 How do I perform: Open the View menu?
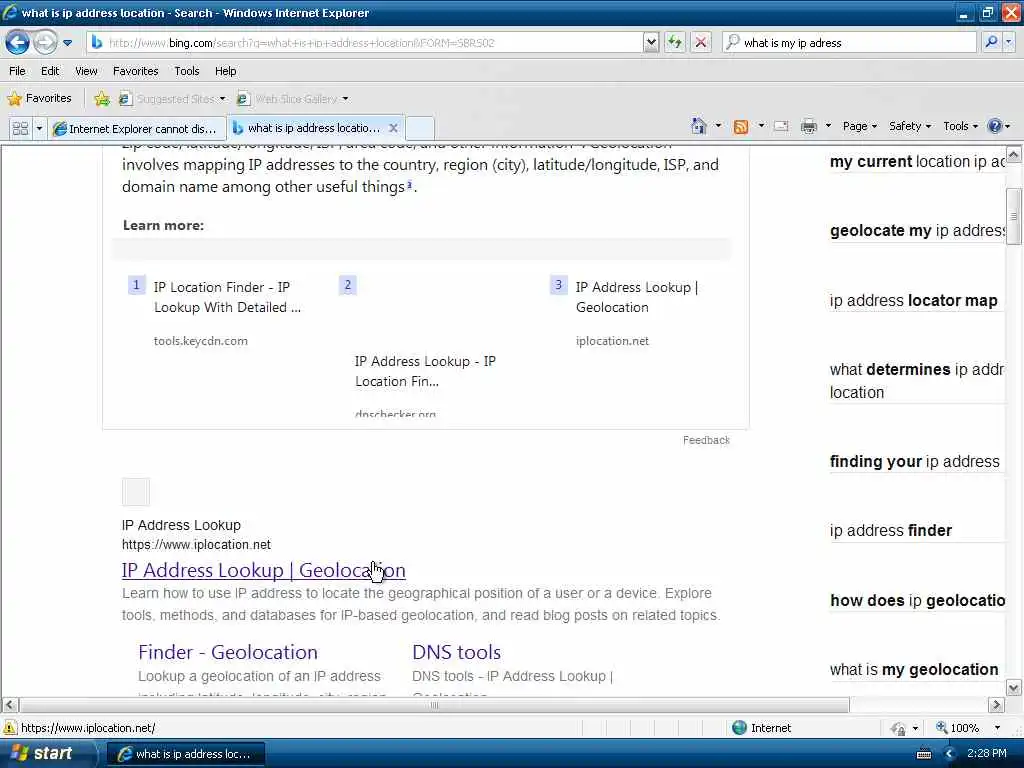(x=86, y=71)
